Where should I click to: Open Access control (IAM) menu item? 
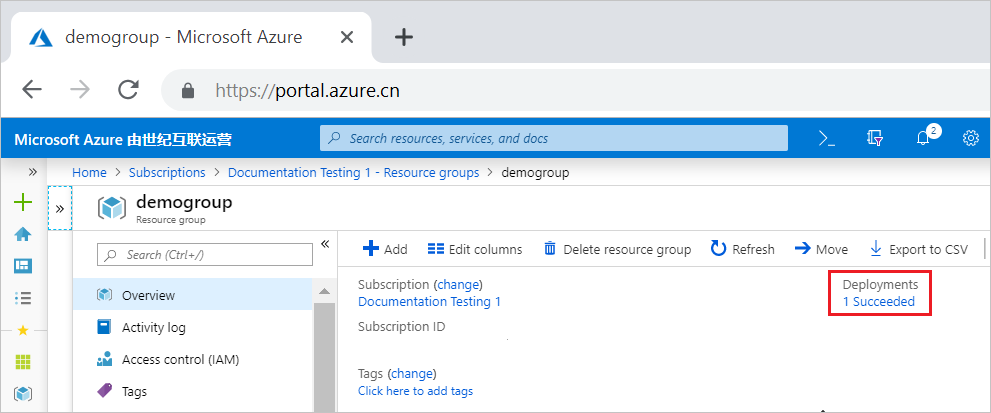click(180, 359)
